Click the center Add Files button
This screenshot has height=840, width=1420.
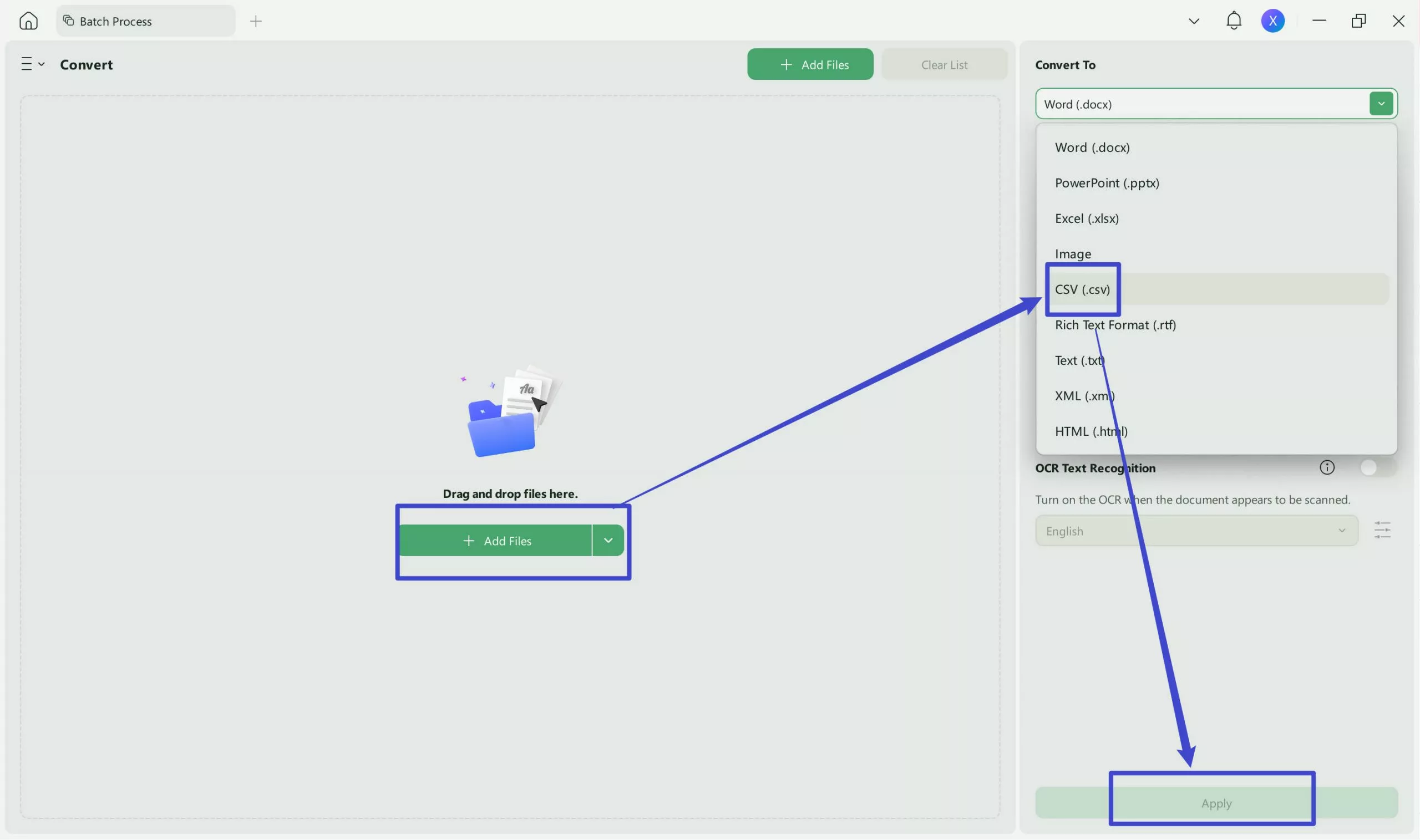[x=496, y=541]
